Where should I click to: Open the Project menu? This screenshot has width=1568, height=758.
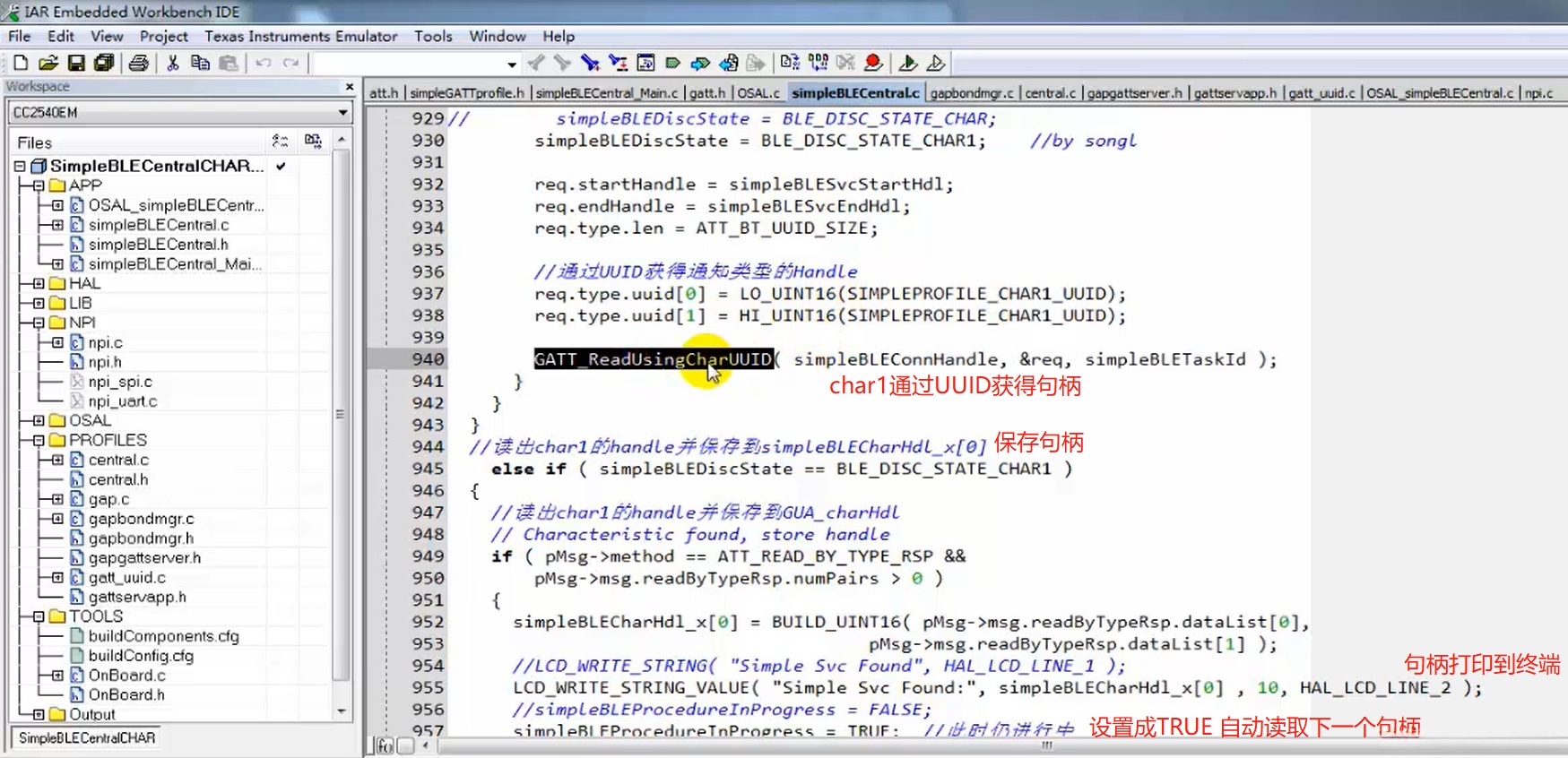pyautogui.click(x=164, y=36)
